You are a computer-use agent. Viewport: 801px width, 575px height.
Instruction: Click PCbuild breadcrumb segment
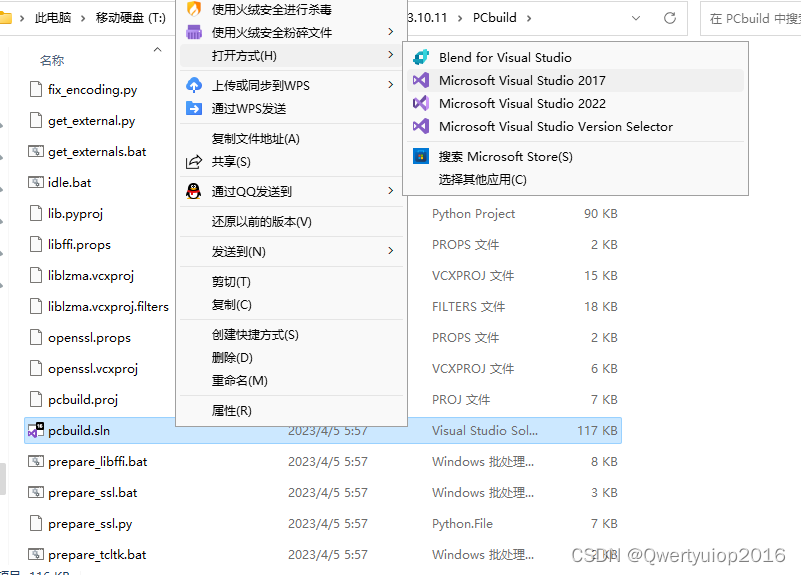pos(494,18)
